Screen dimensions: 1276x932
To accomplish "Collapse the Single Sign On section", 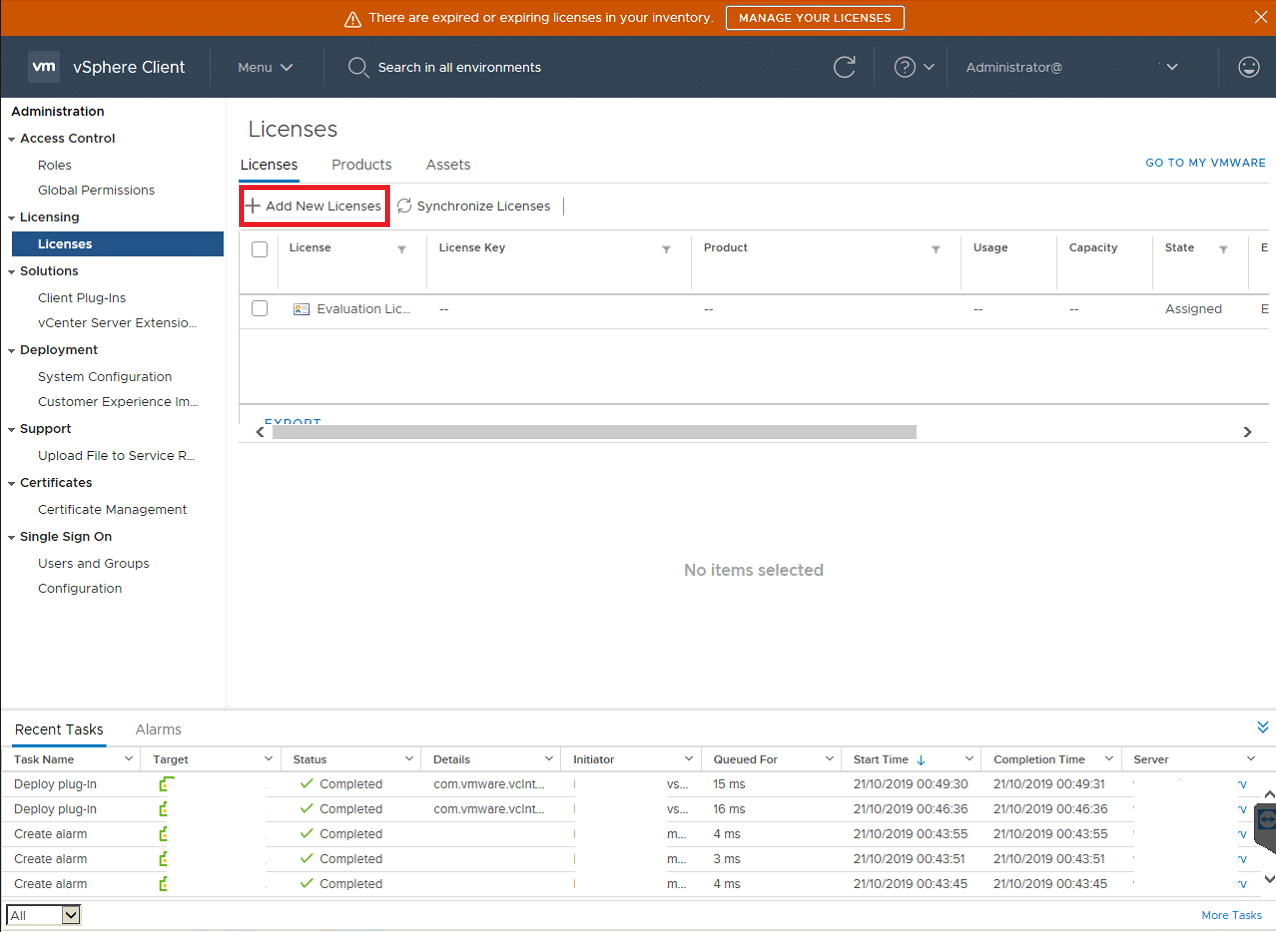I will [11, 537].
